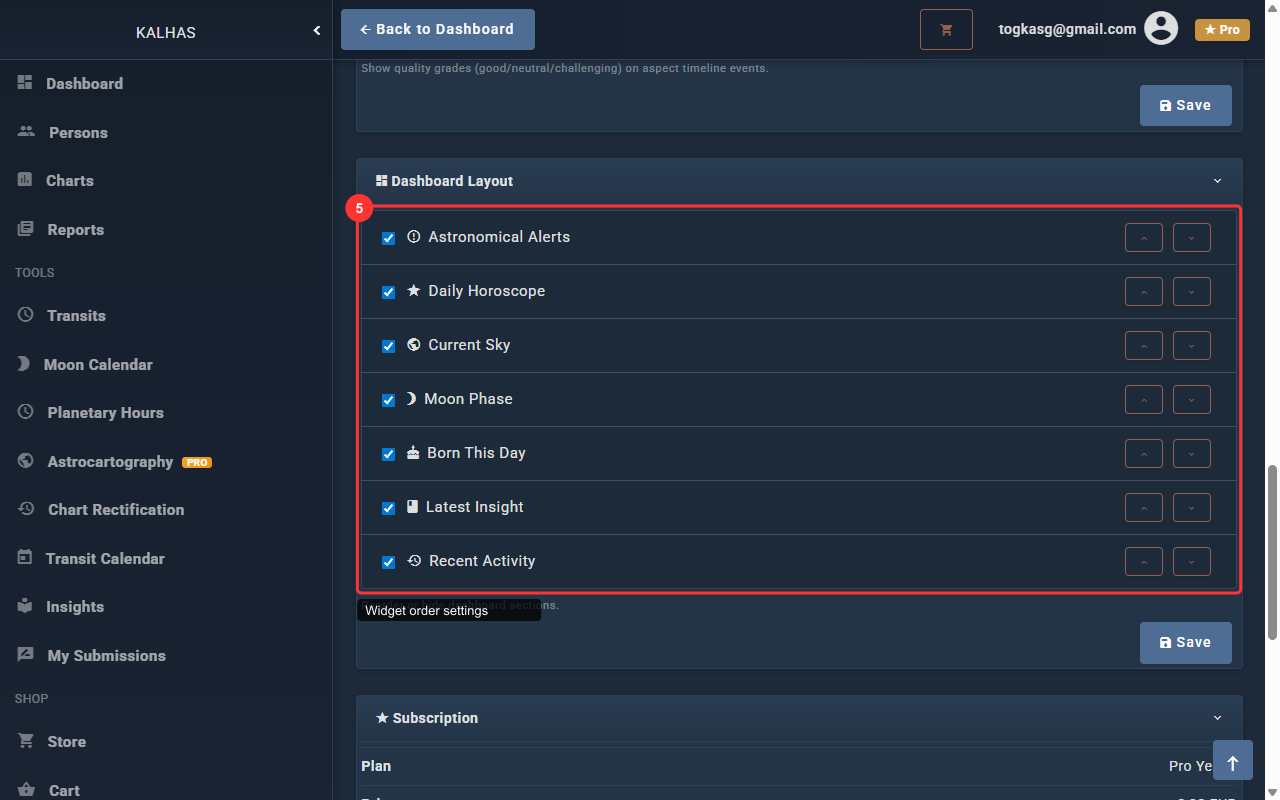Open Moon Calendar from the sidebar
Screen dimensions: 1280x800
click(x=98, y=365)
